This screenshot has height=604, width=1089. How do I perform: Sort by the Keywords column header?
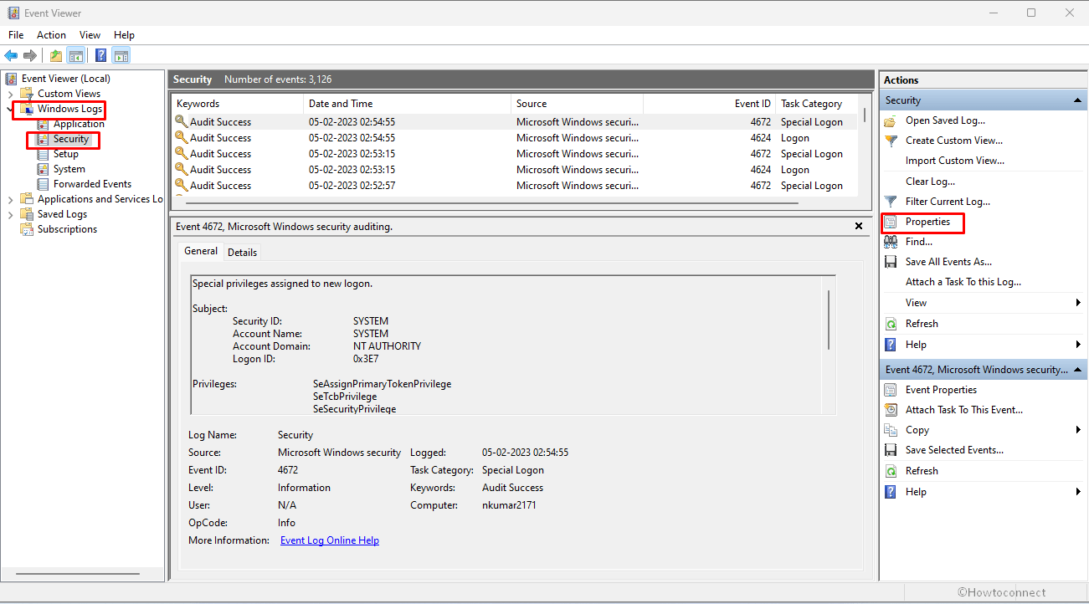238,104
